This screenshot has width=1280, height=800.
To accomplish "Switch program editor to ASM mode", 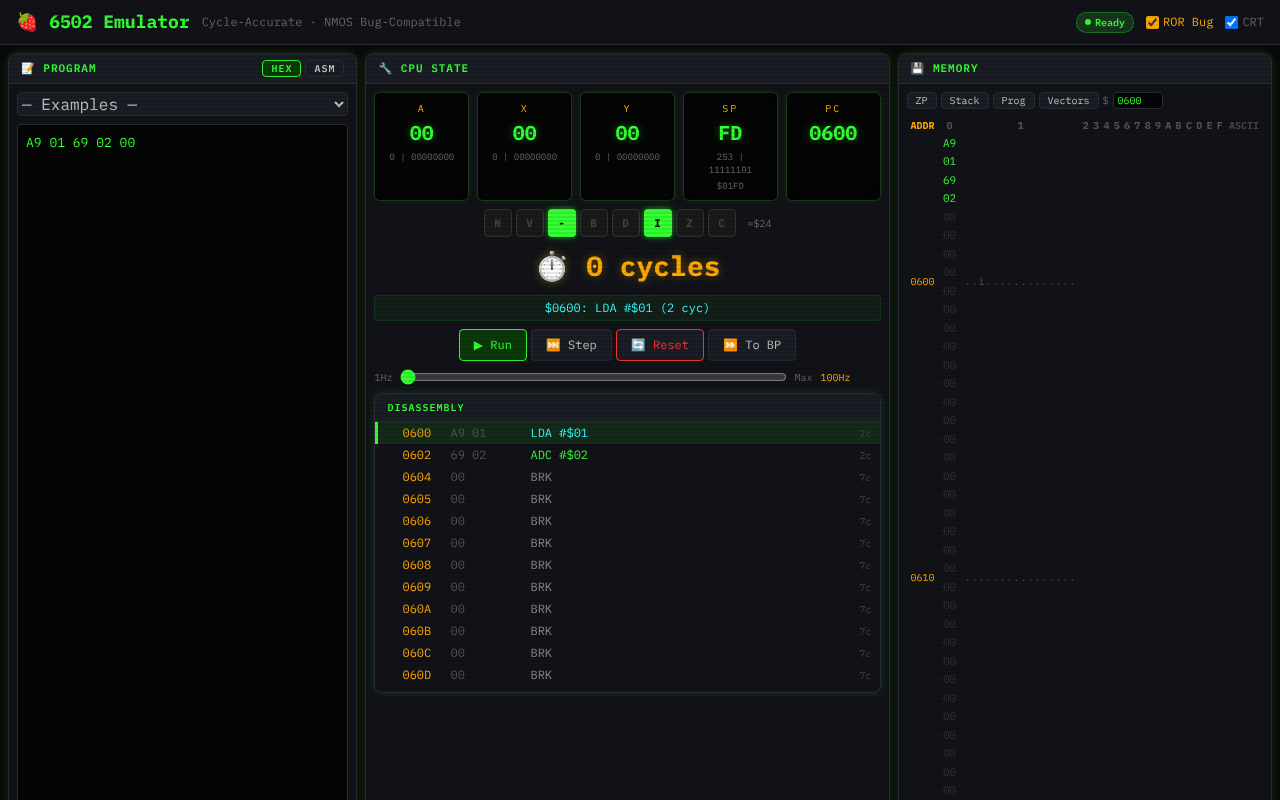I will (x=324, y=69).
